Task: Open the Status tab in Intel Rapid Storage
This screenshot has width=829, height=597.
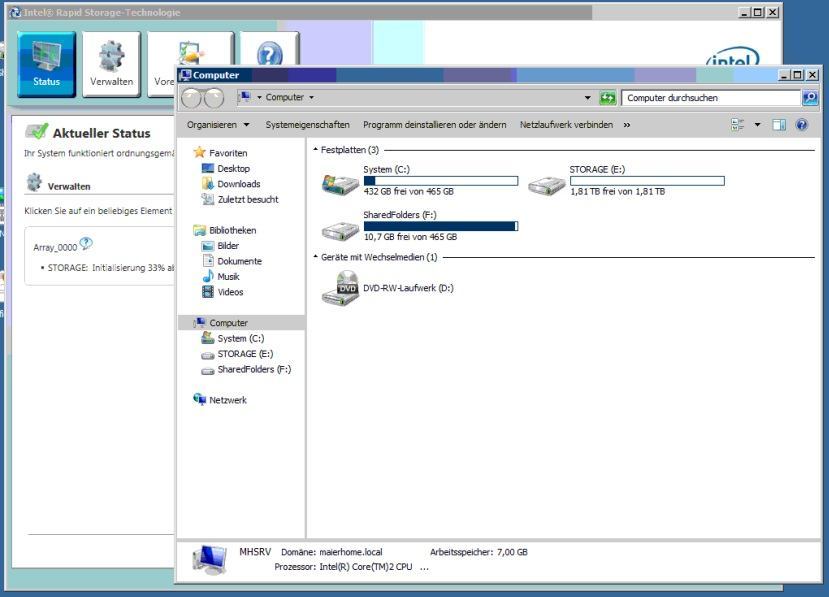Action: coord(47,64)
